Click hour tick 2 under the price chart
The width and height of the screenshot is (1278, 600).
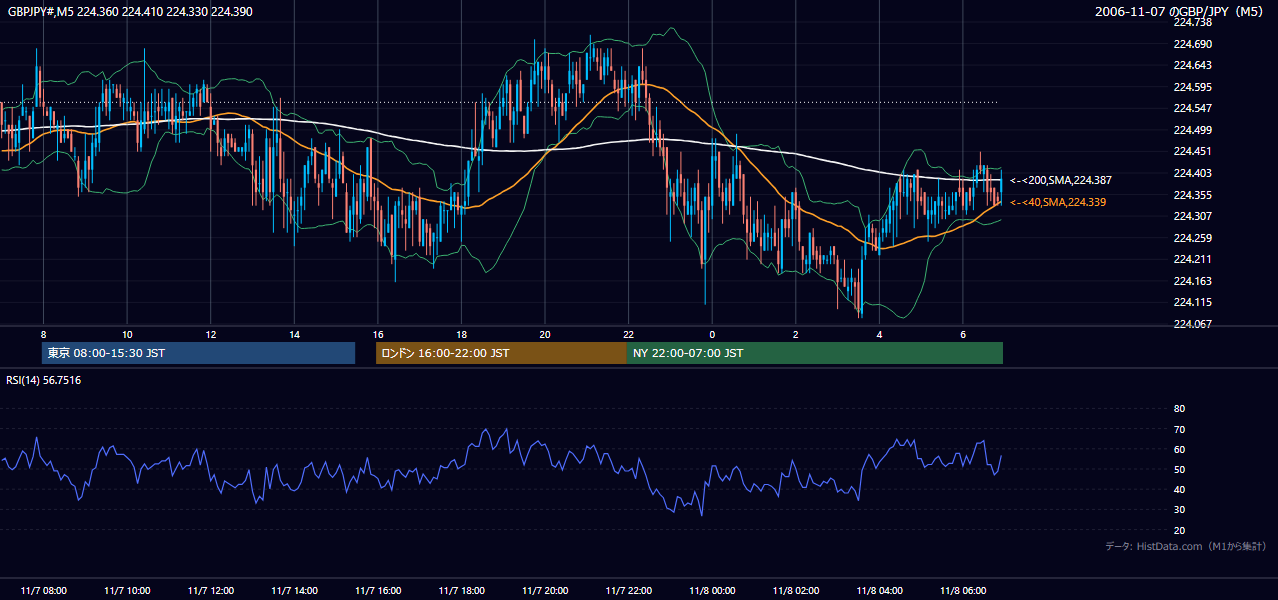[x=796, y=334]
